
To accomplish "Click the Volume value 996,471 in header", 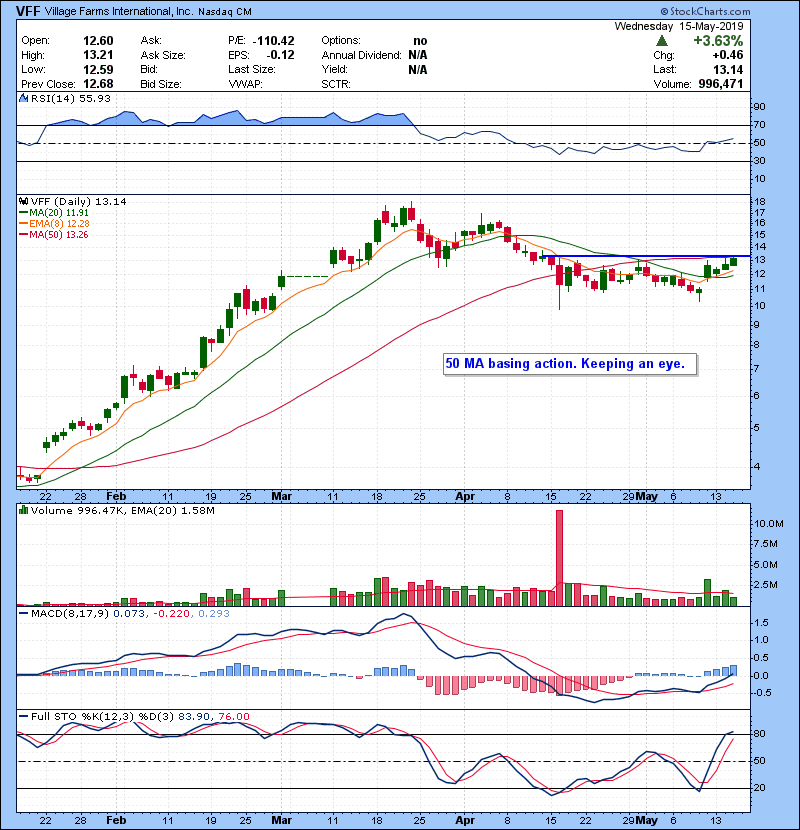I will coord(721,84).
